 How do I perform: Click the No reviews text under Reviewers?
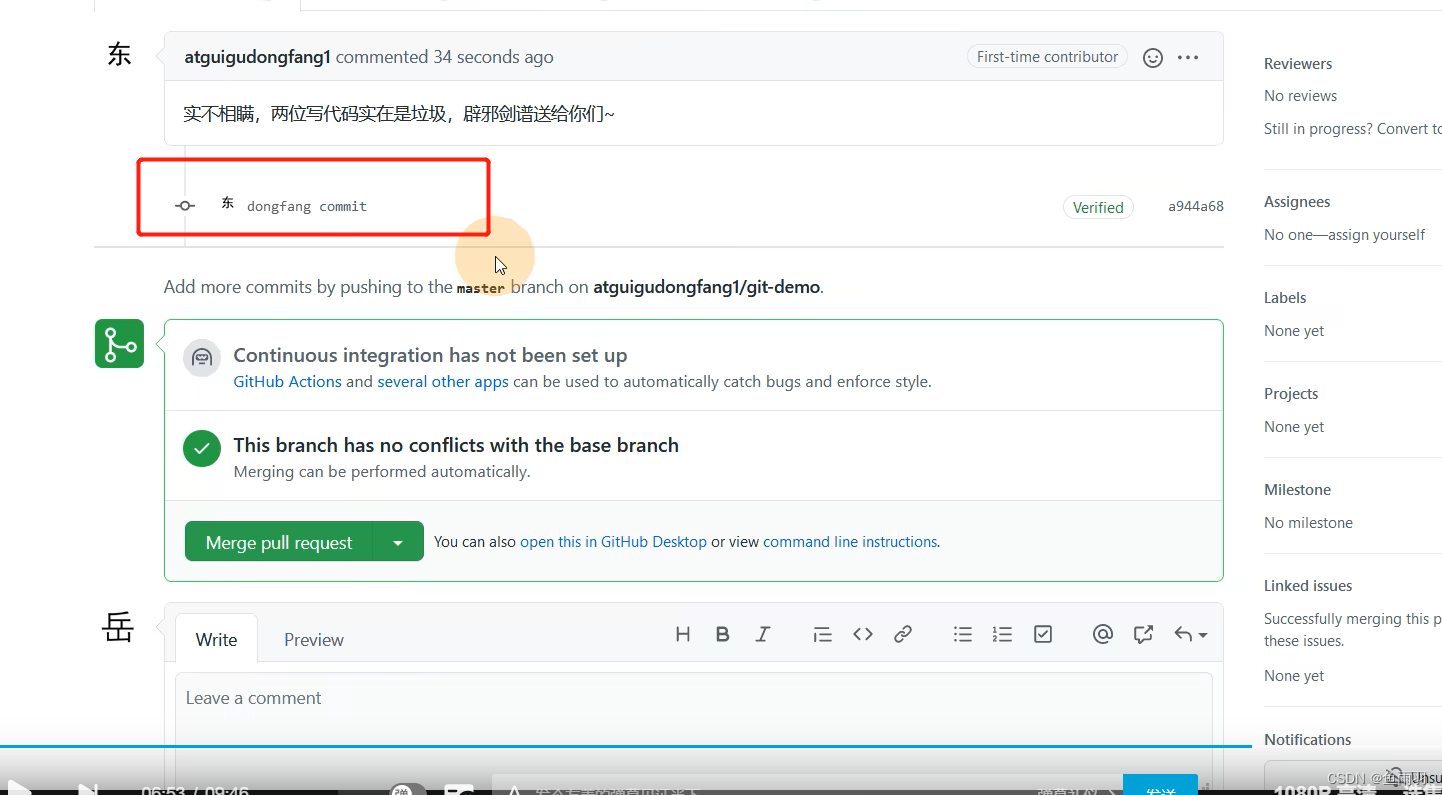(1300, 96)
